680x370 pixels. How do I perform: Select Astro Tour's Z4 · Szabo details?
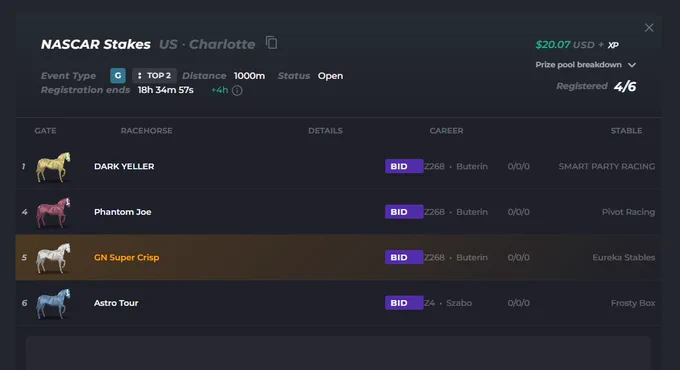448,303
